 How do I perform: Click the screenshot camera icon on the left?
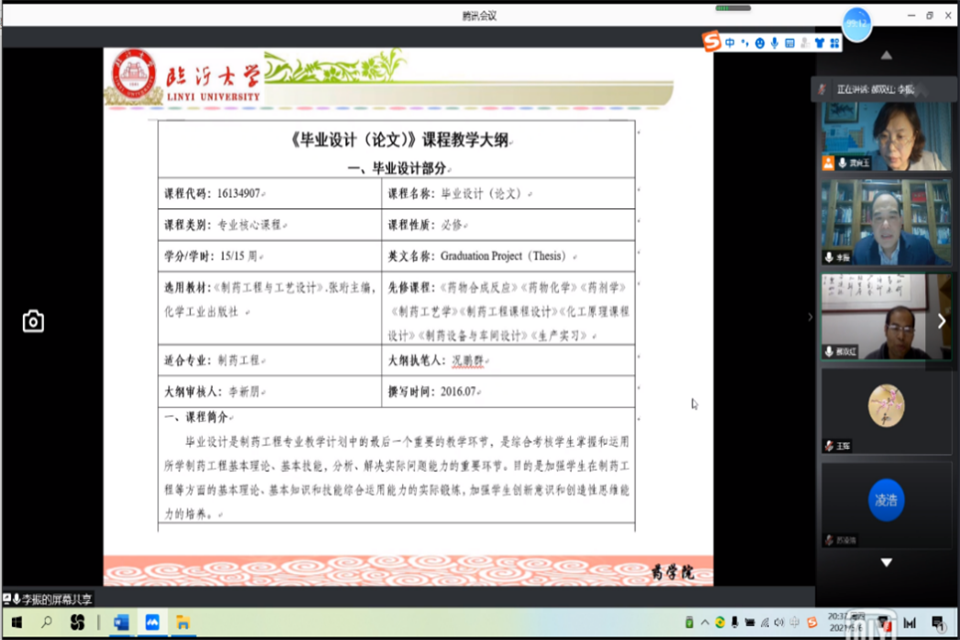(33, 321)
